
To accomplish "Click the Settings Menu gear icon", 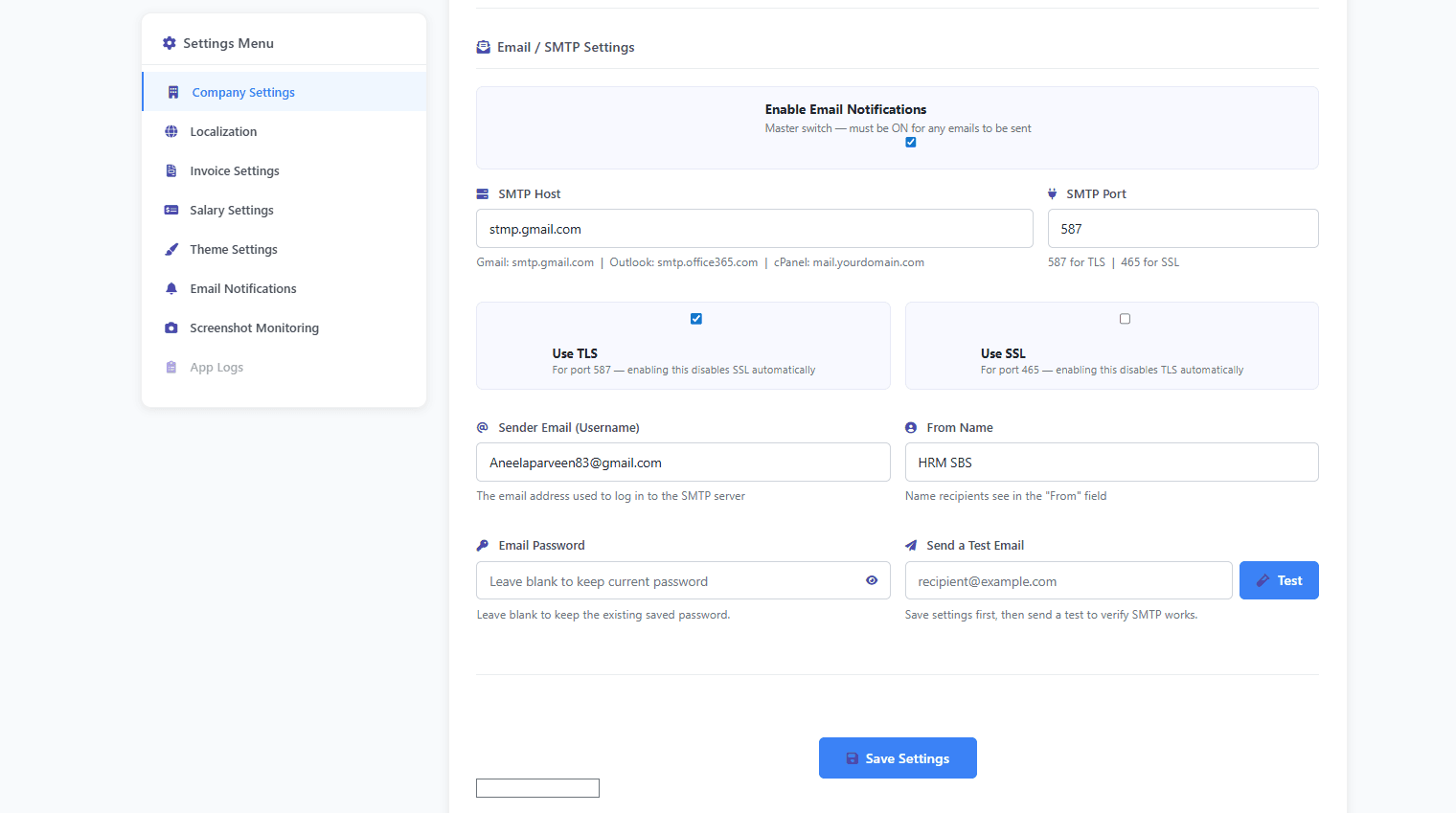I will click(170, 43).
